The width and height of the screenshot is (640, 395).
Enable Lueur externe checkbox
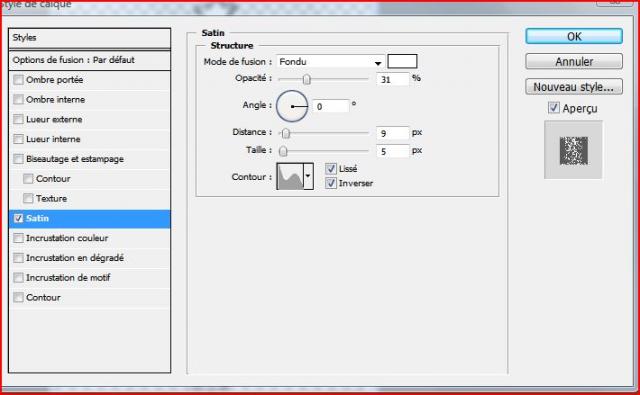[18, 119]
